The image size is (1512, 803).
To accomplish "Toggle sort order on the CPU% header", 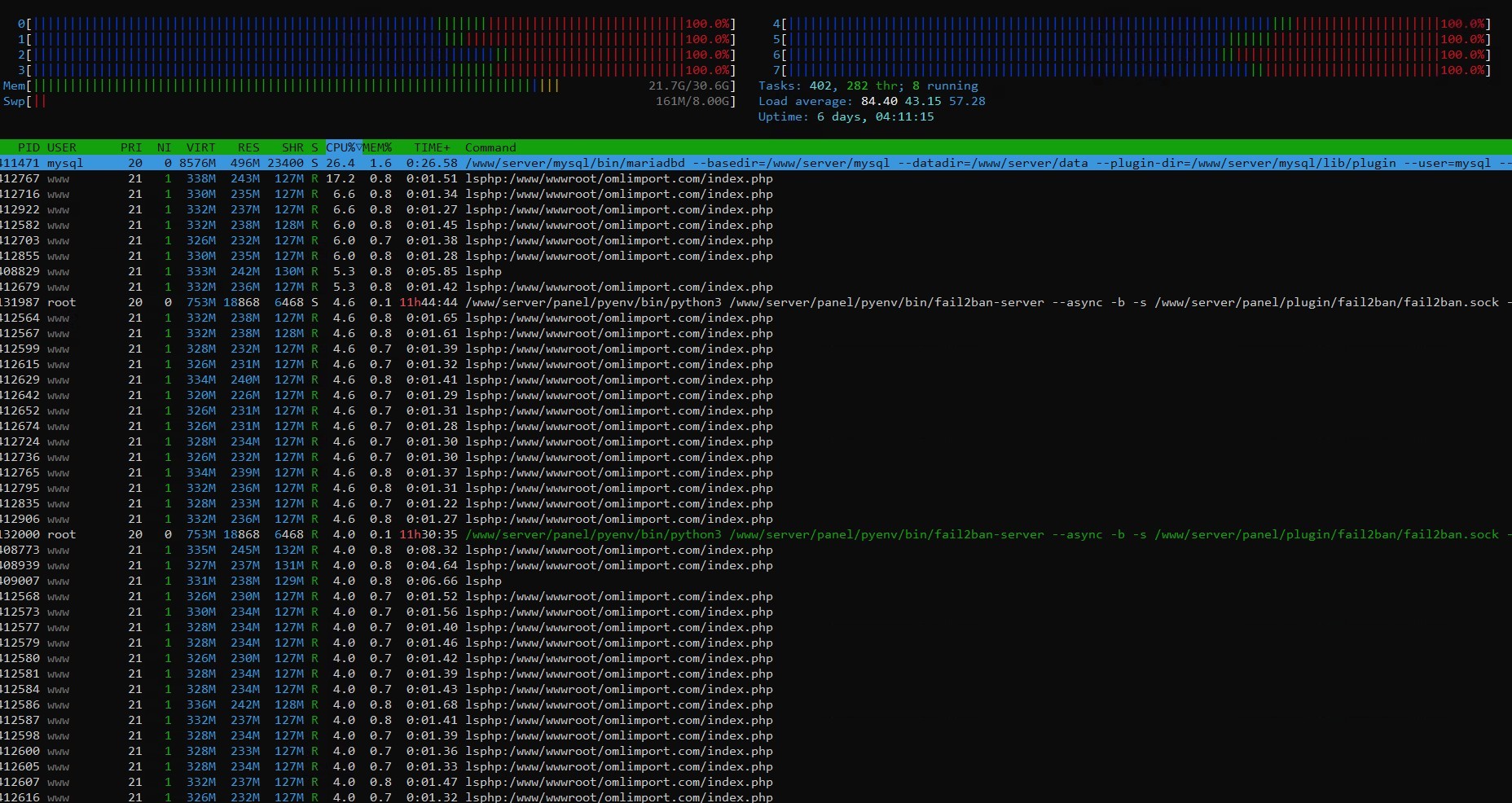I will click(x=344, y=147).
